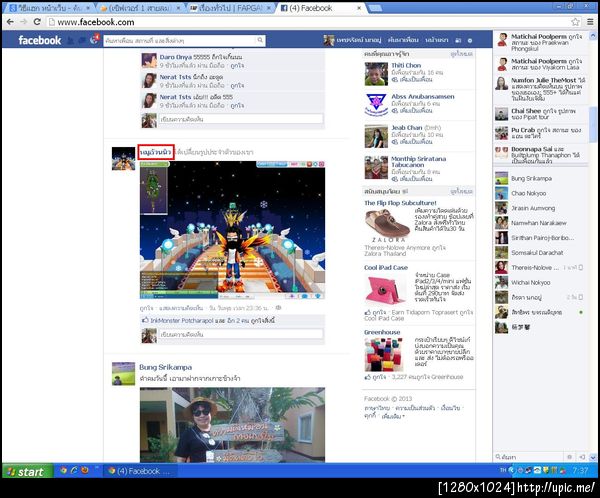Switch to the FAPGA browser tab
The image size is (600, 498).
230,8
